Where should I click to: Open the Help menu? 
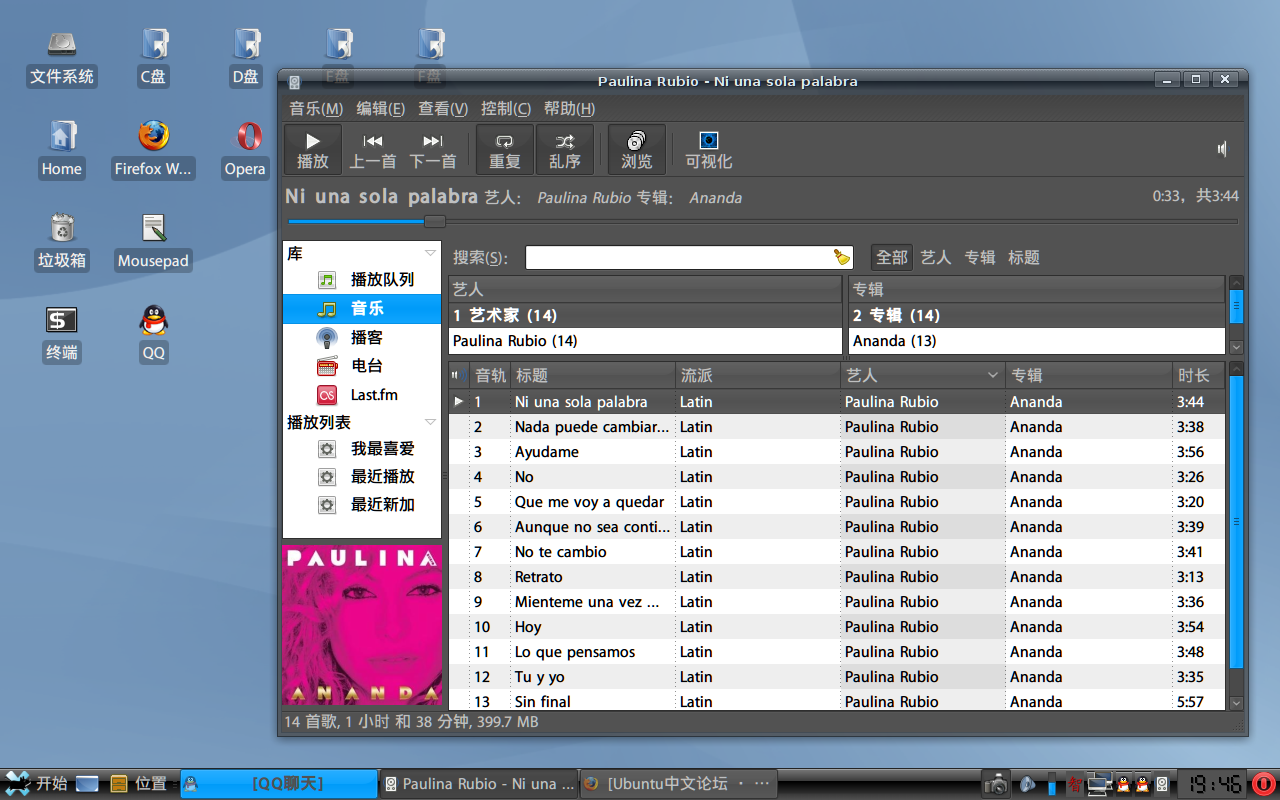point(569,109)
